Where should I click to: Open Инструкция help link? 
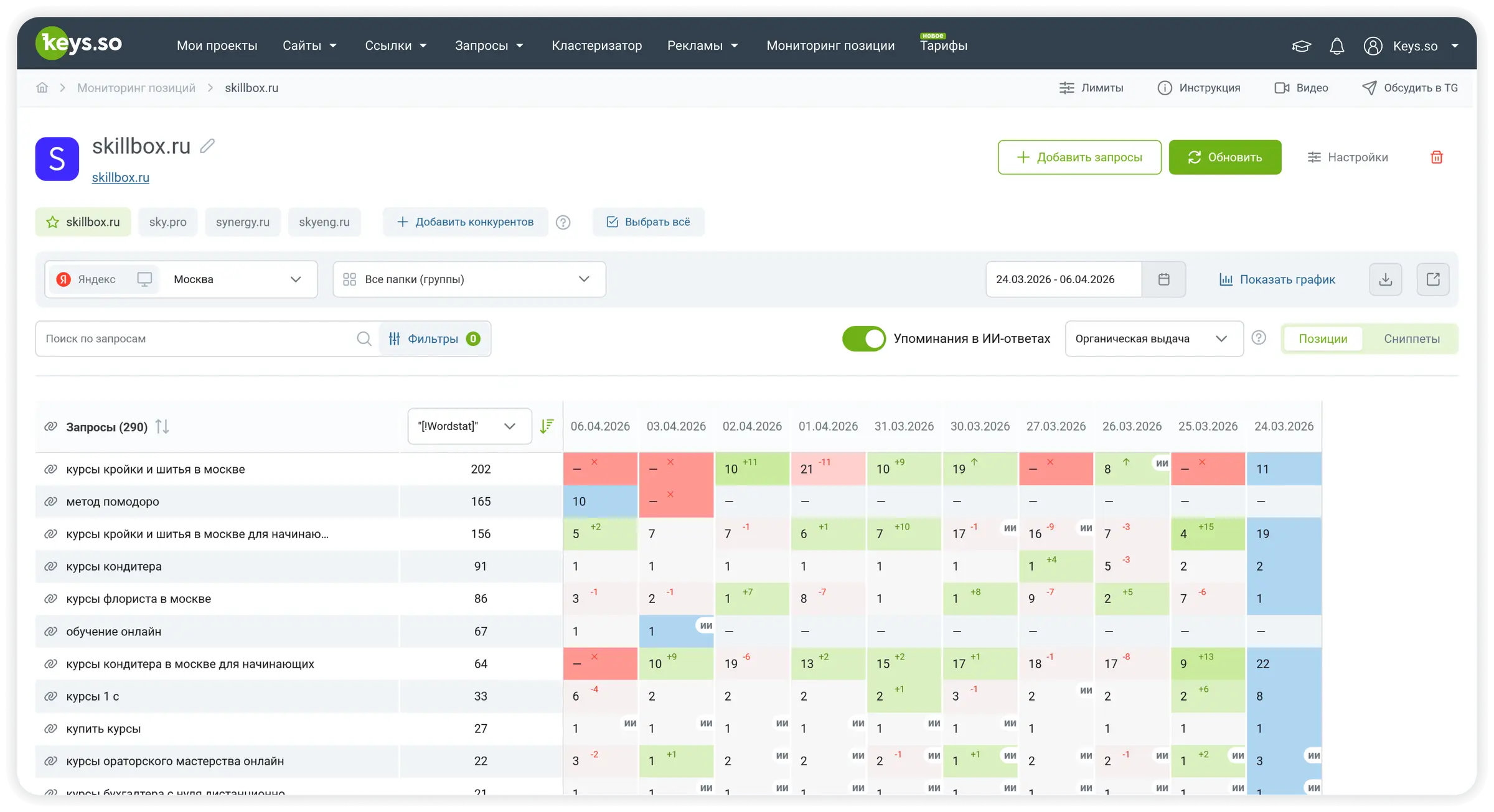[1199, 88]
